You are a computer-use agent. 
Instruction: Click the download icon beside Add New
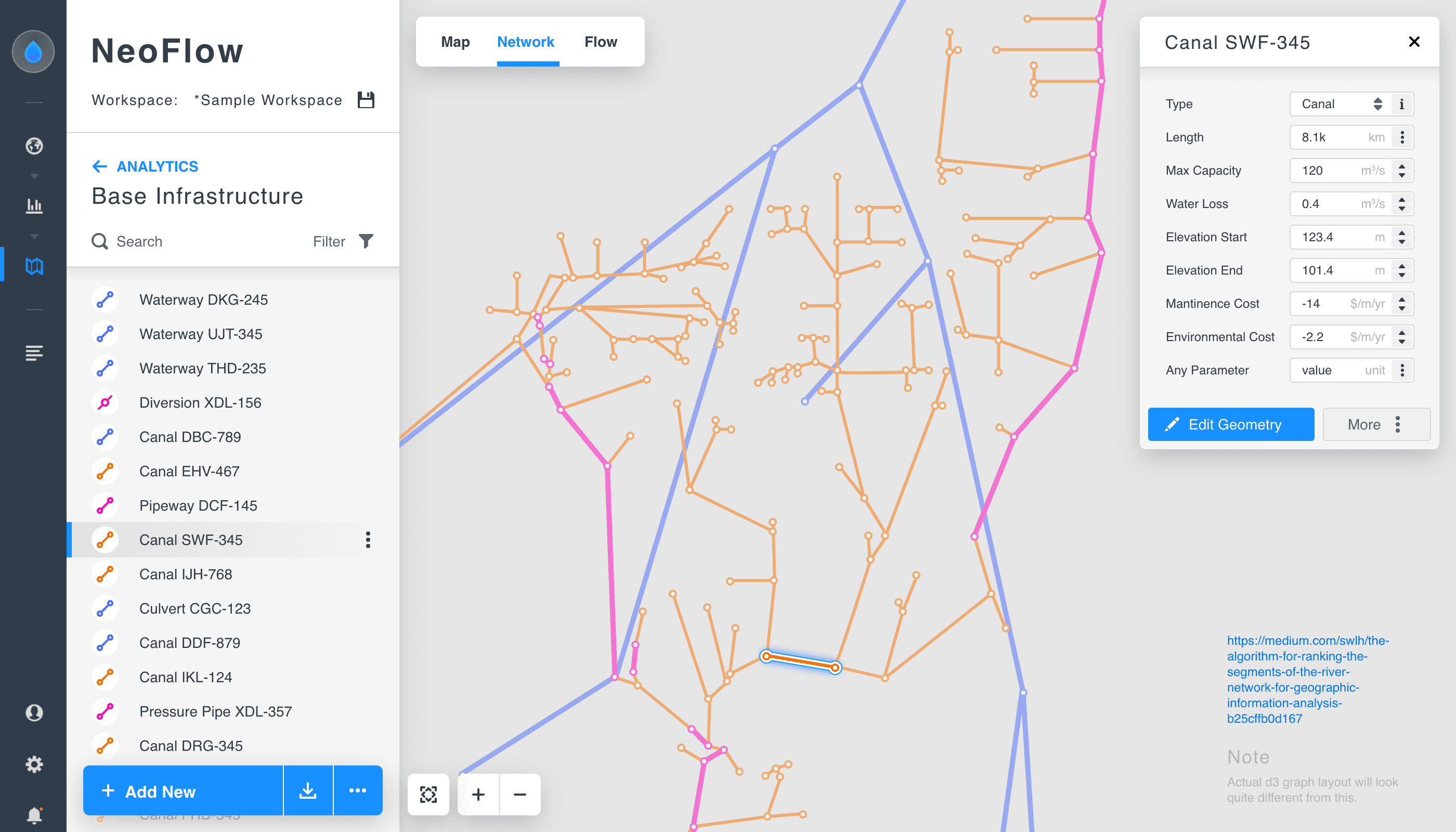308,790
